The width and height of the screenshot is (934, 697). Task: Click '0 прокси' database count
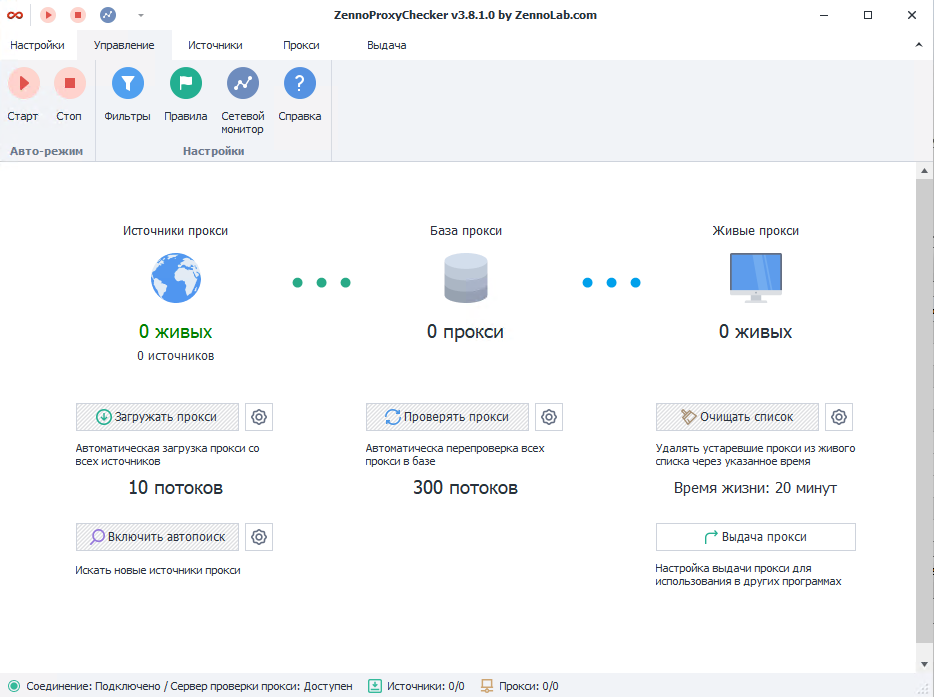pos(465,332)
